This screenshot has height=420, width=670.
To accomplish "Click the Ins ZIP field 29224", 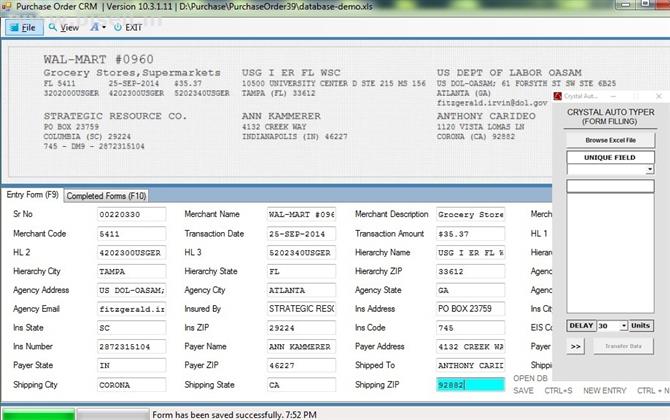I will [301, 328].
